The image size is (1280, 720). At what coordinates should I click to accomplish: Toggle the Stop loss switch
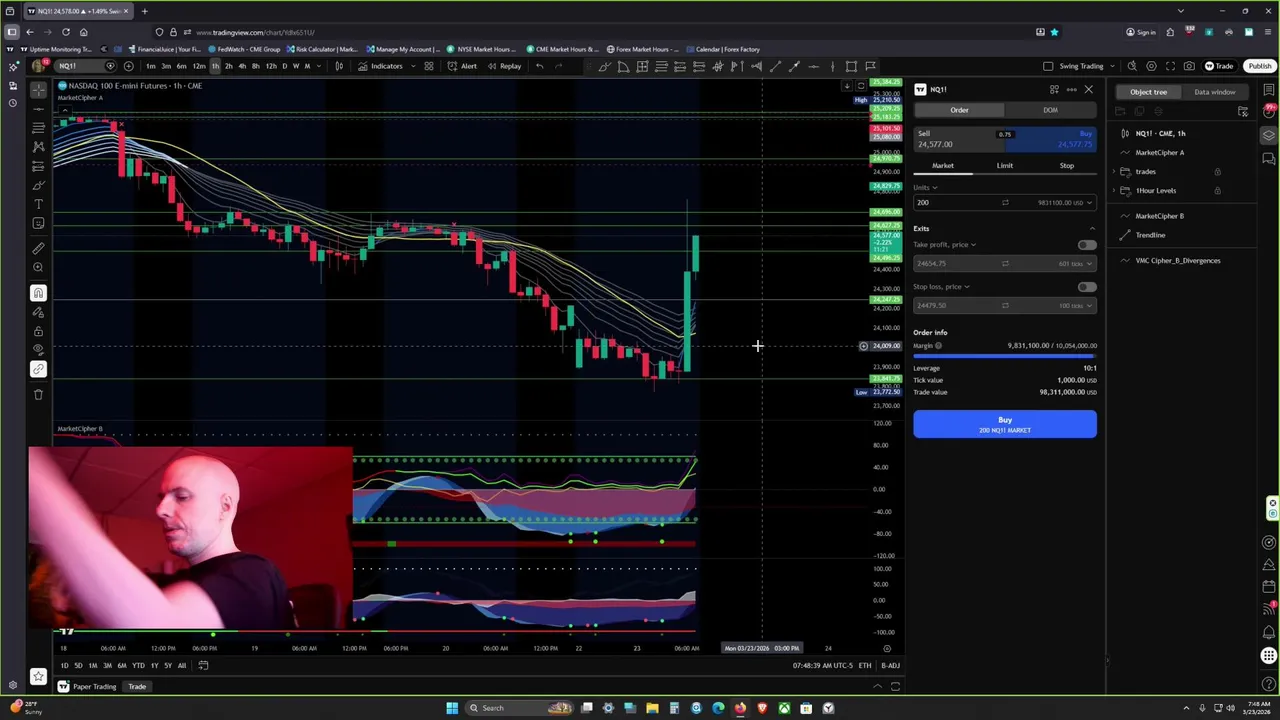pyautogui.click(x=1086, y=287)
